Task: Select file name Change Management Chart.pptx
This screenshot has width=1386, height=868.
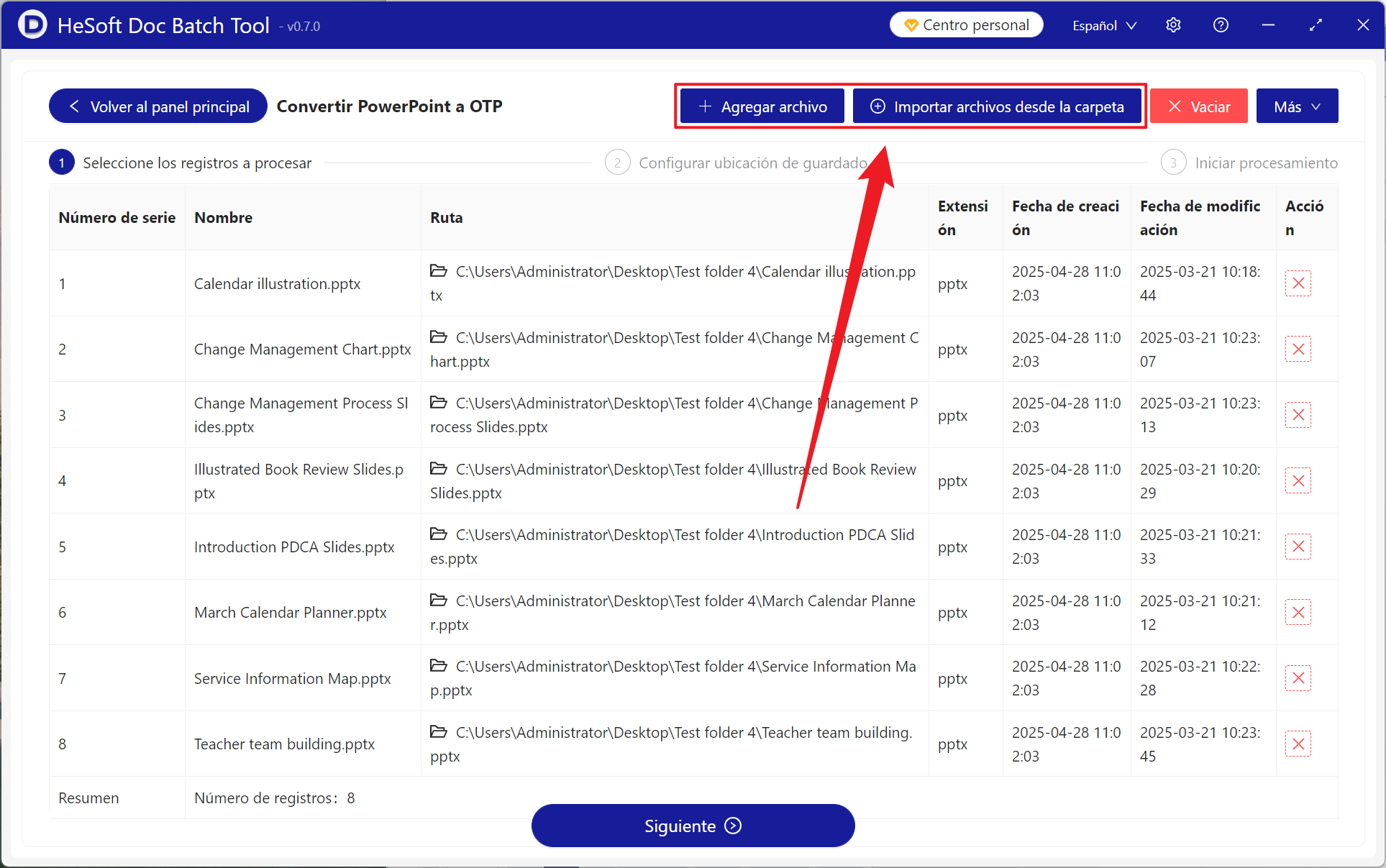Action: [302, 350]
